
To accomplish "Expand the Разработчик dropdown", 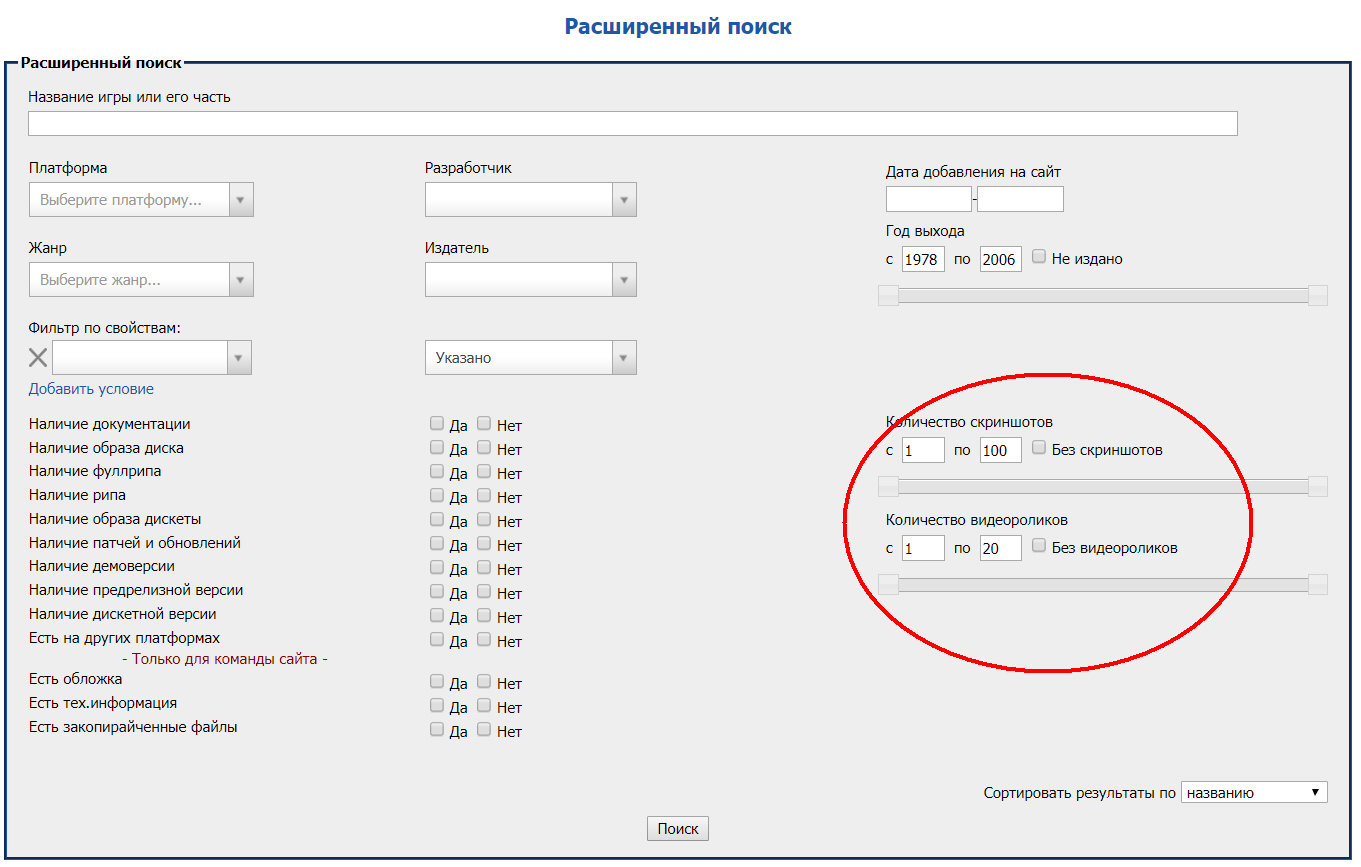I will point(531,200).
